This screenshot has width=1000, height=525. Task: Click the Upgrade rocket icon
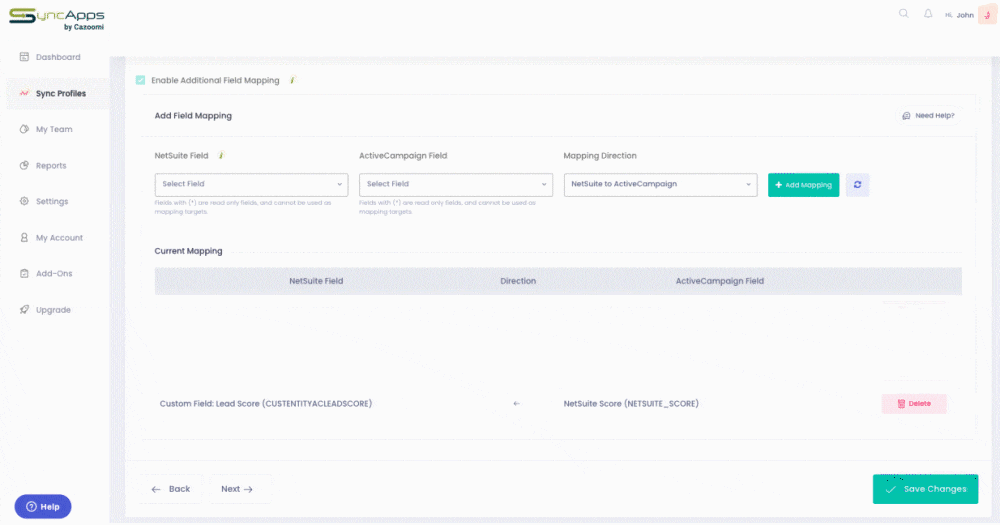pyautogui.click(x=24, y=309)
